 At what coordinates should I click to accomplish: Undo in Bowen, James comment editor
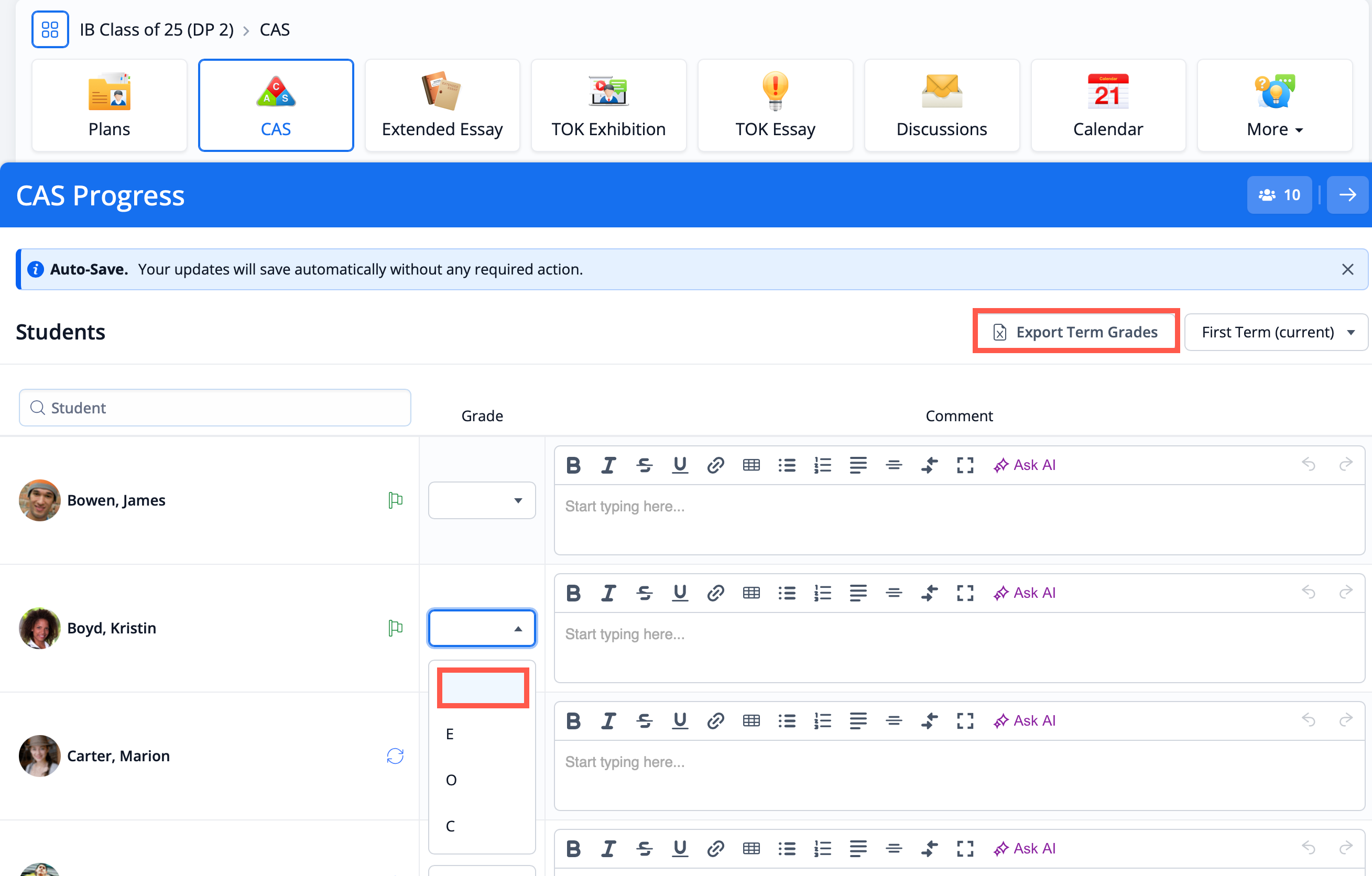1308,464
